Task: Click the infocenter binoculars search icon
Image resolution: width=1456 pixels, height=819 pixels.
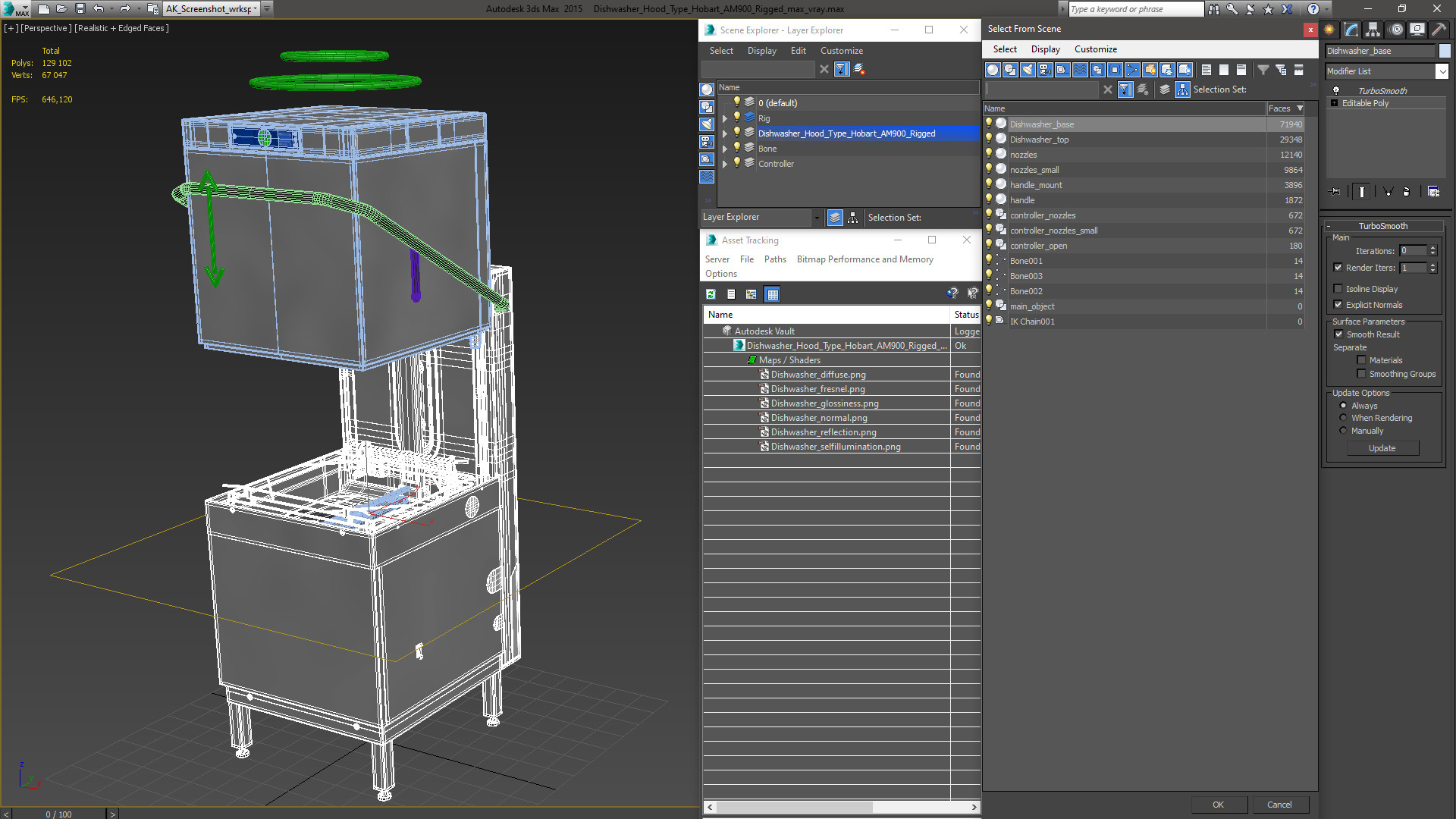Action: pos(1214,9)
